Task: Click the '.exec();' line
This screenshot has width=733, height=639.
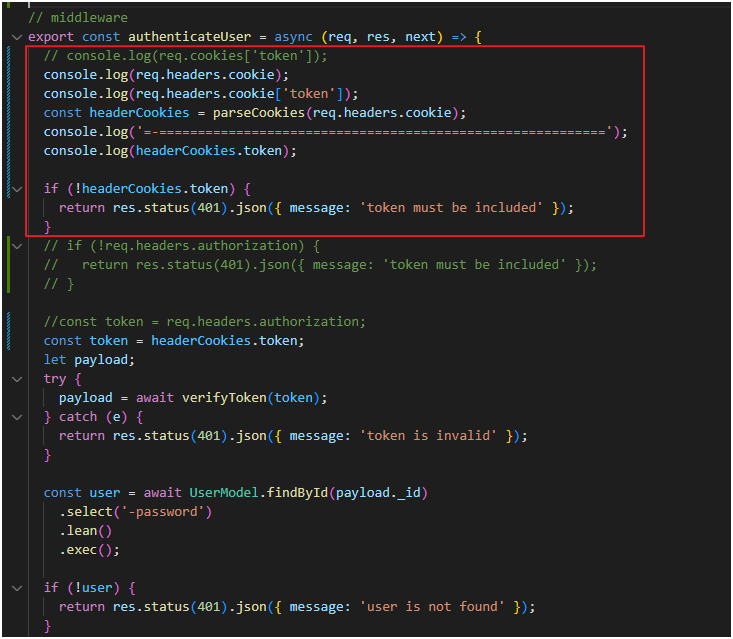Action: click(89, 550)
